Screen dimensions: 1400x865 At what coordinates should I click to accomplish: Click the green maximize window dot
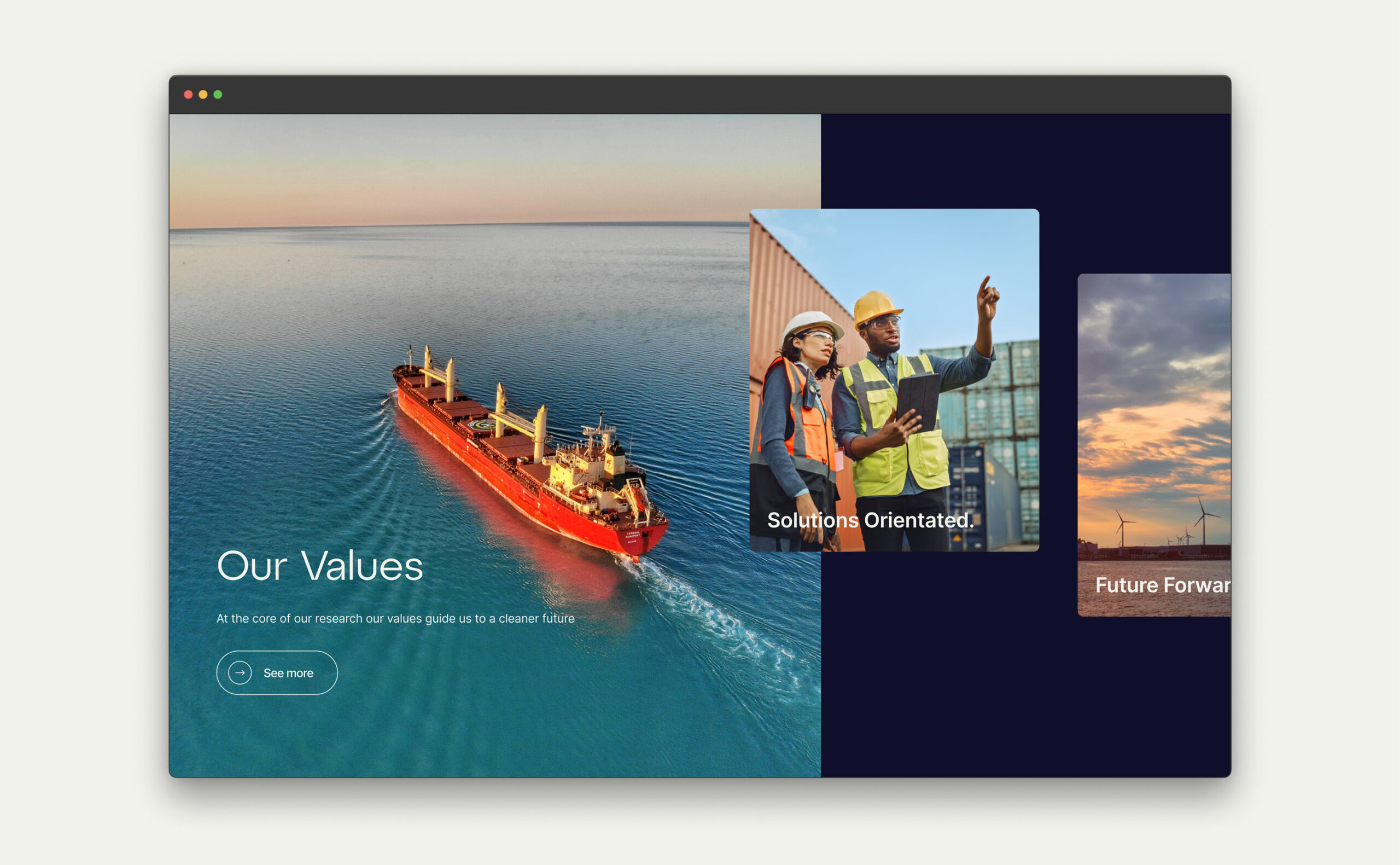coord(218,95)
